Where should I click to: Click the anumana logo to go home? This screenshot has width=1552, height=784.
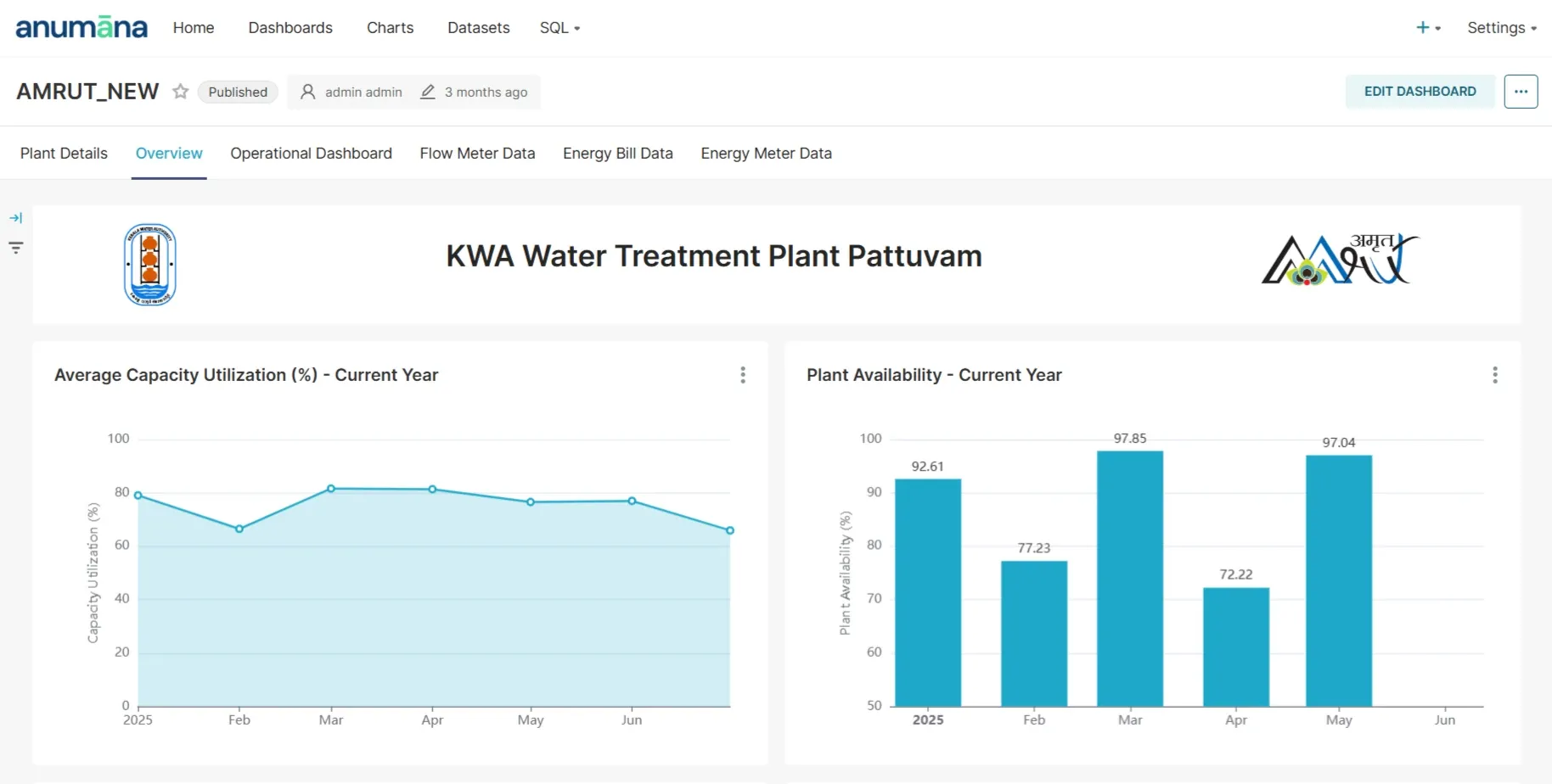[x=81, y=26]
